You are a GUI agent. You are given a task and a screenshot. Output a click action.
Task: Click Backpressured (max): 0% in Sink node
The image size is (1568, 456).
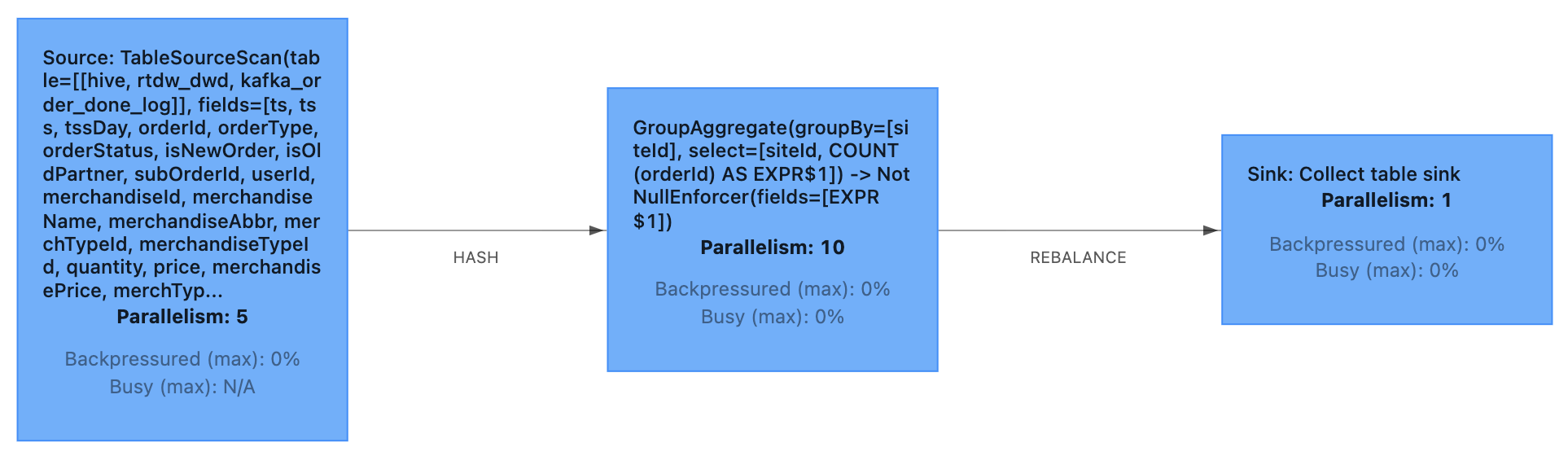click(x=1386, y=244)
